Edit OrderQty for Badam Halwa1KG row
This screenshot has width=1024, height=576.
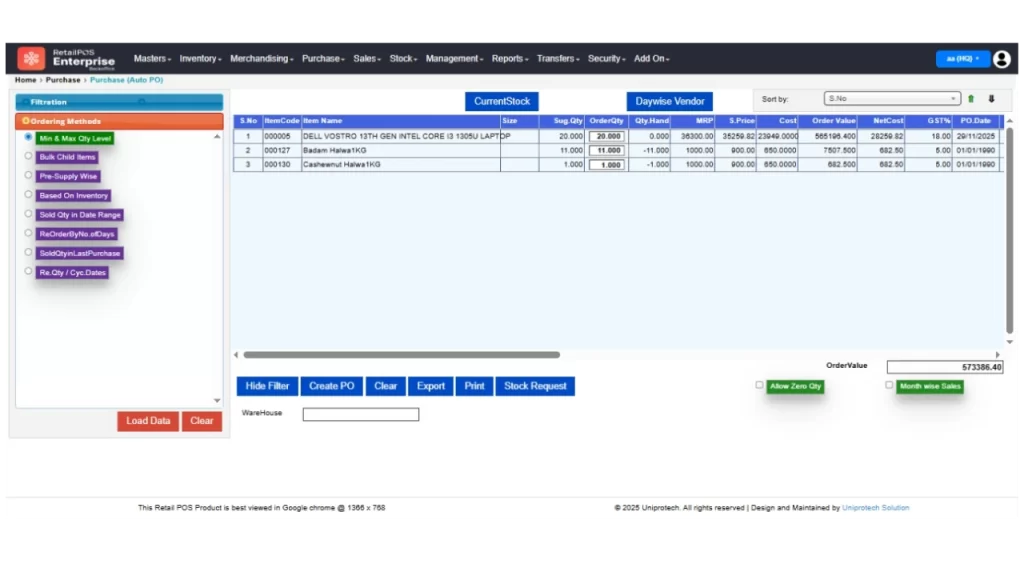click(x=607, y=150)
